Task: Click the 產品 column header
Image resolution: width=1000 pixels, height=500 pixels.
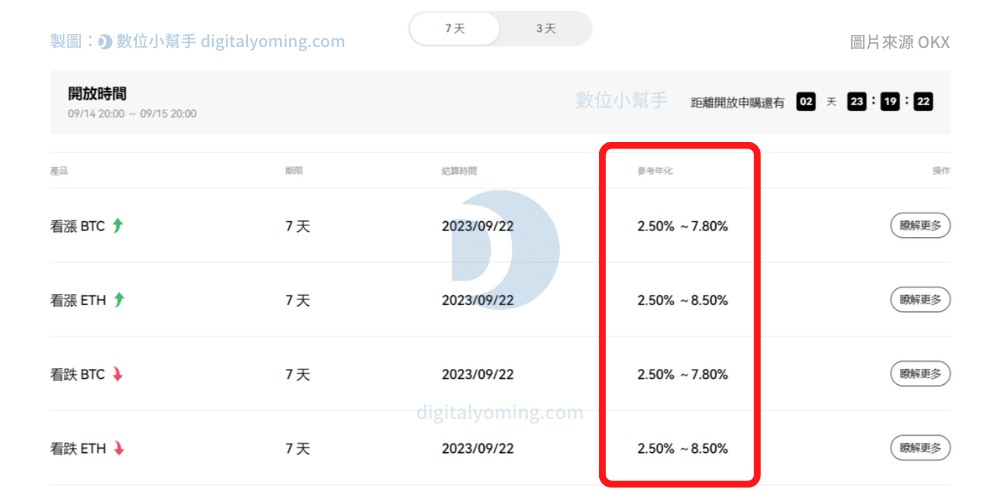Action: click(x=59, y=171)
